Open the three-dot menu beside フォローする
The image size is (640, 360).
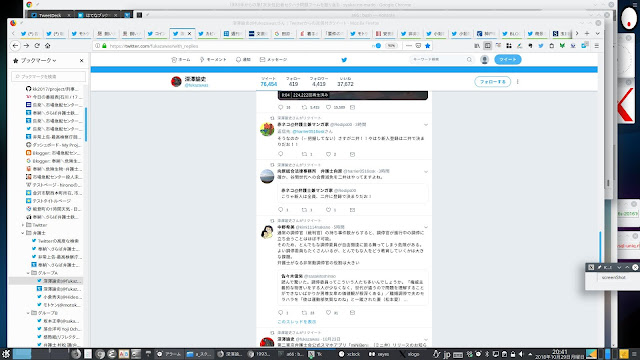coord(518,82)
